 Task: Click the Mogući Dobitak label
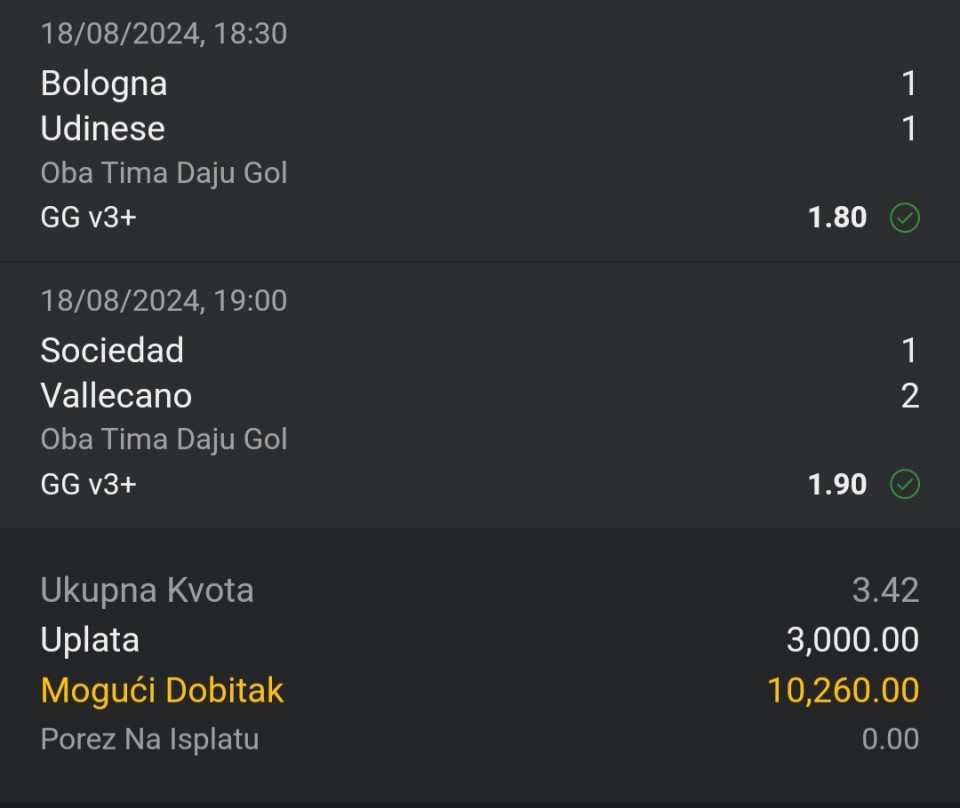pyautogui.click(x=162, y=690)
